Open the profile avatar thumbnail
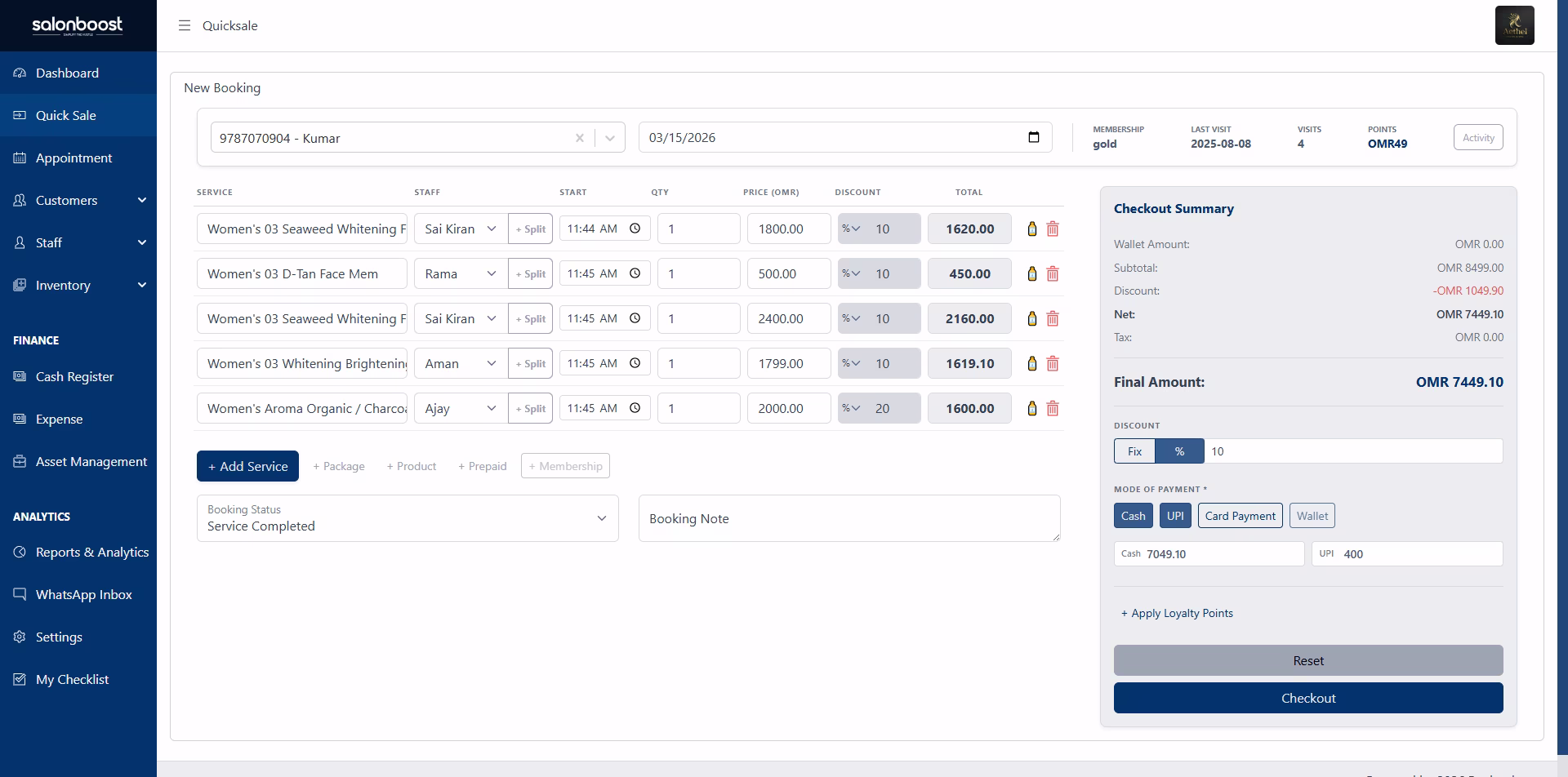This screenshot has width=1568, height=777. 1514,25
